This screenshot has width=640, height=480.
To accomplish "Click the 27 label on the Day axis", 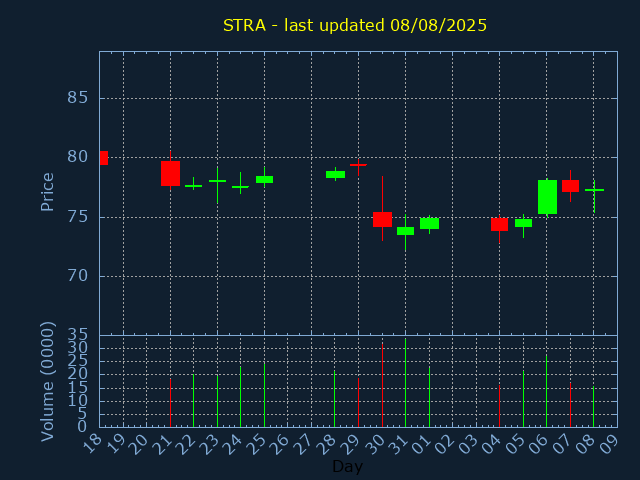I will (x=304, y=444).
